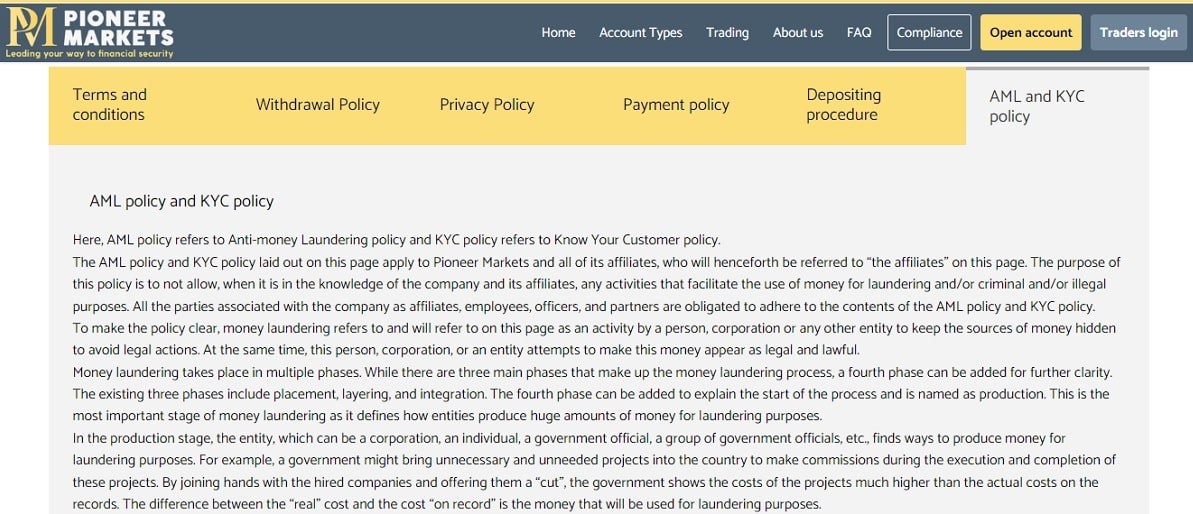Open the About us page
Viewport: 1193px width, 514px height.
click(x=798, y=32)
